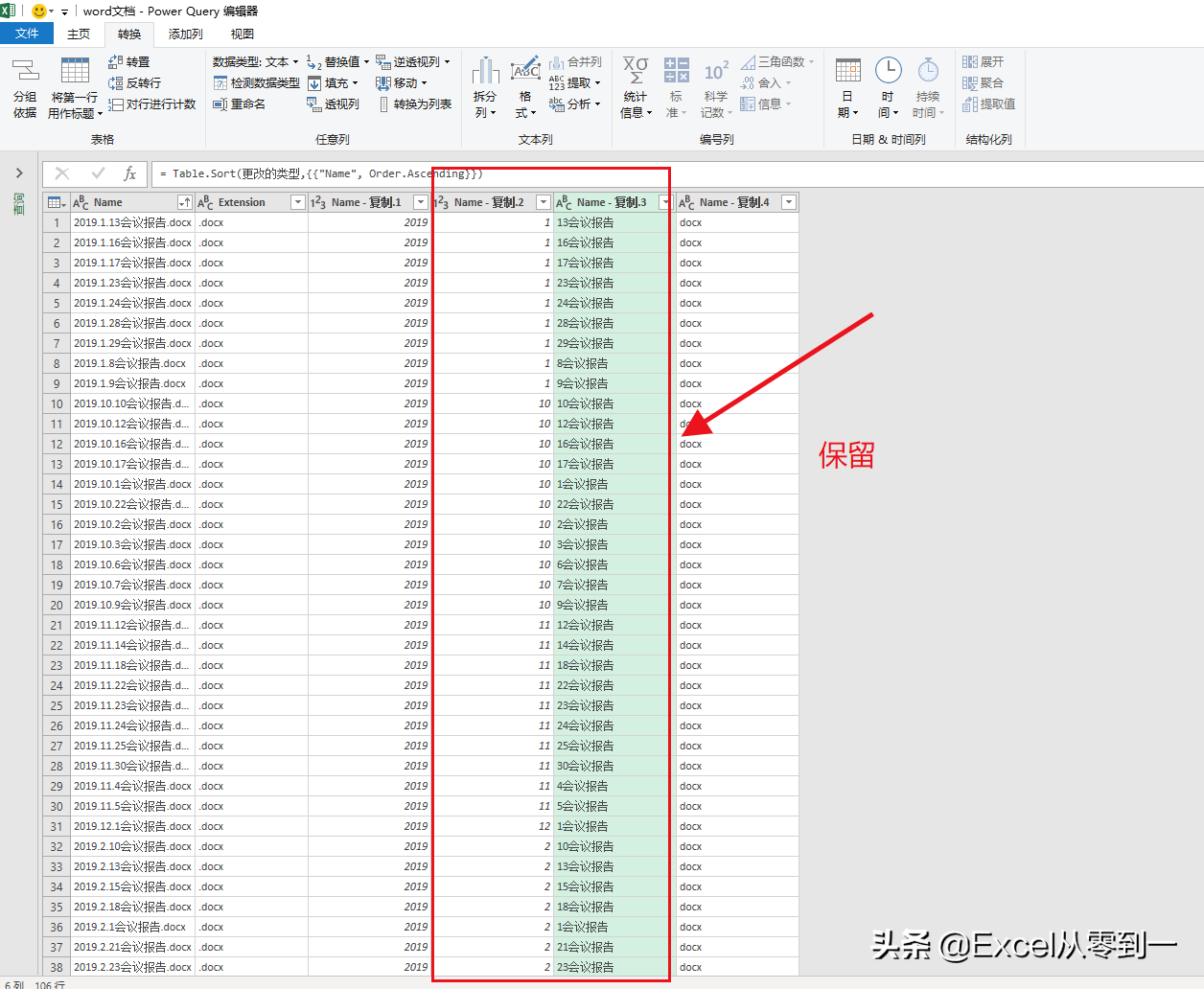Click the formula bar confirm checkmark
Image resolution: width=1204 pixels, height=989 pixels.
point(98,173)
